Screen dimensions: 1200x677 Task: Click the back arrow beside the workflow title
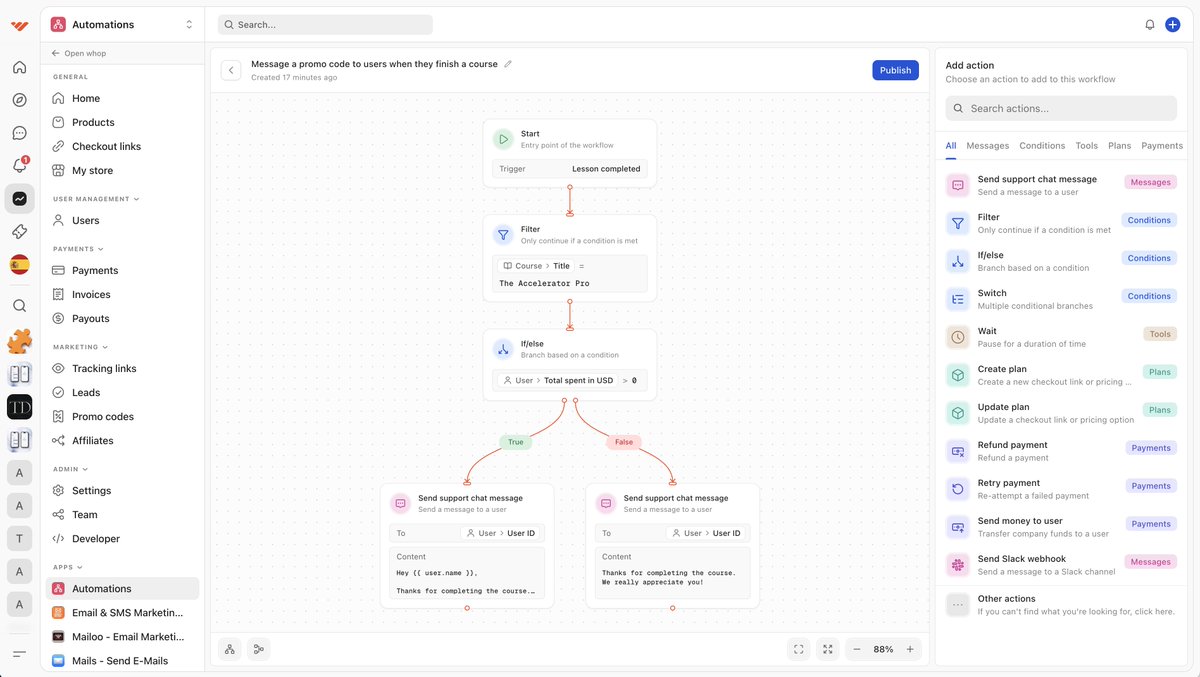(x=231, y=70)
